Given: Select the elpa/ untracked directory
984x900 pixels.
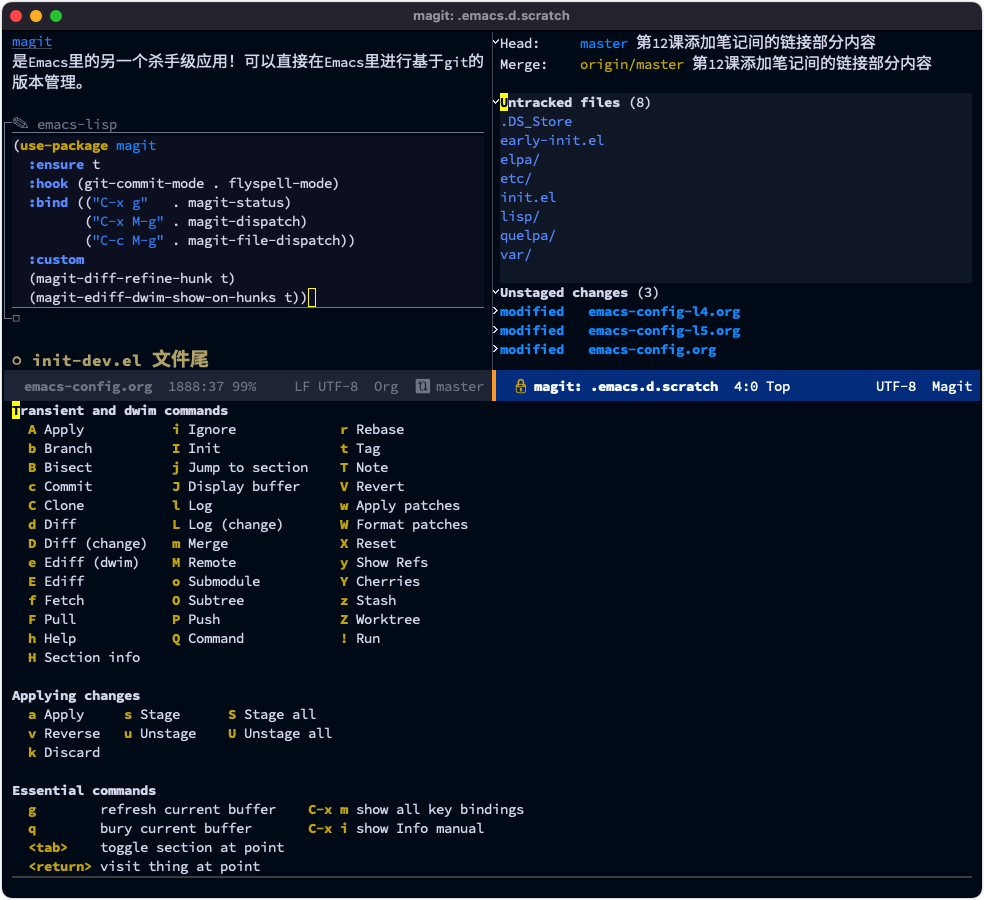Looking at the screenshot, I should [x=520, y=159].
